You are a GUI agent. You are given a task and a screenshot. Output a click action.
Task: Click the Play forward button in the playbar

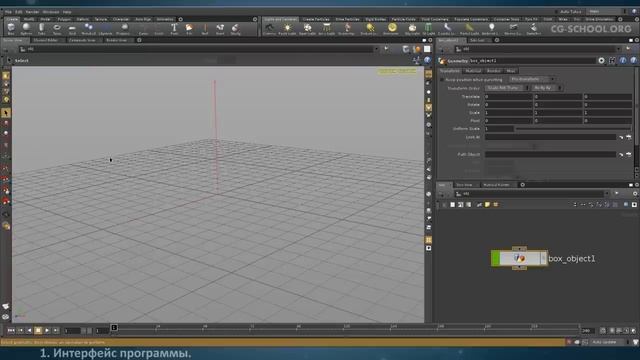(47, 330)
